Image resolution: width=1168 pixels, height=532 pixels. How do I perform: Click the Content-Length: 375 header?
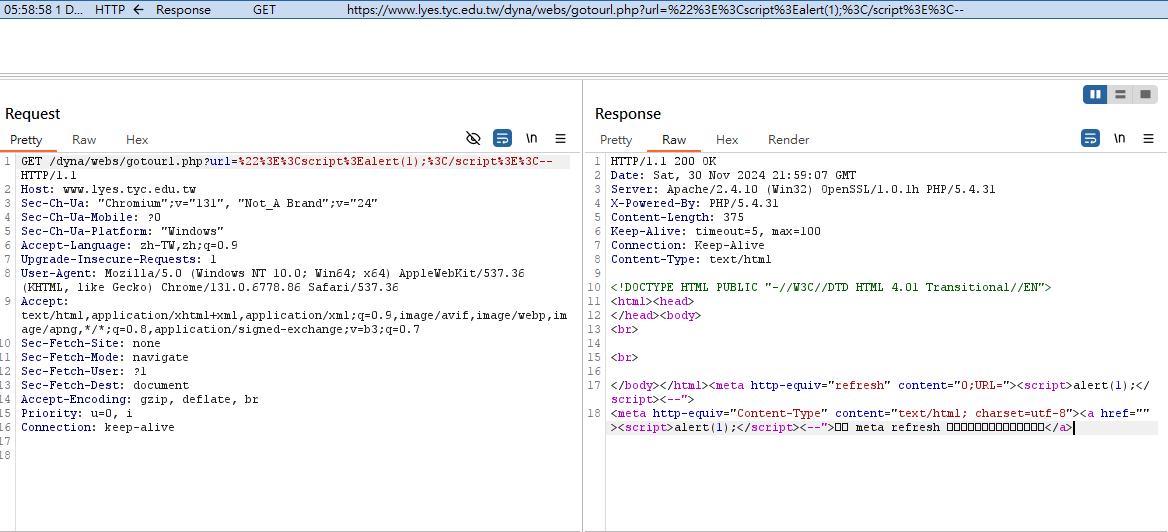pyautogui.click(x=677, y=218)
